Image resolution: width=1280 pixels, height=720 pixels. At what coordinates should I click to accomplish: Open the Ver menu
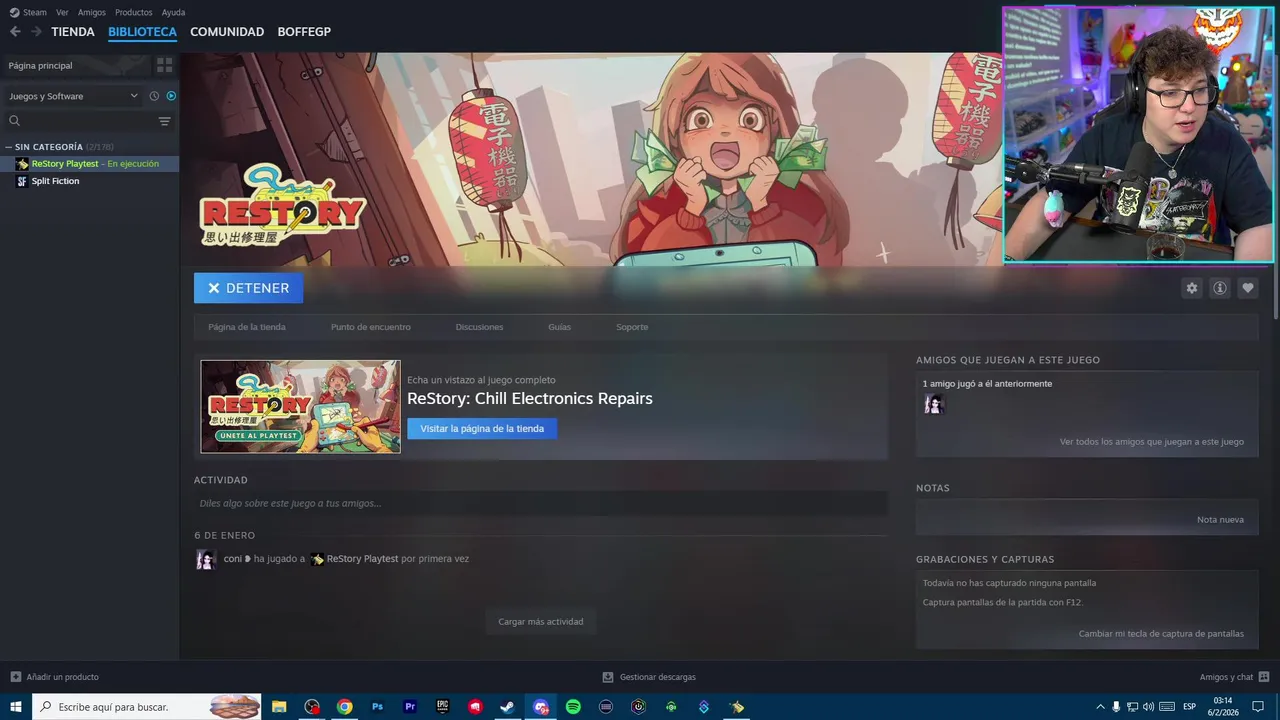(62, 12)
